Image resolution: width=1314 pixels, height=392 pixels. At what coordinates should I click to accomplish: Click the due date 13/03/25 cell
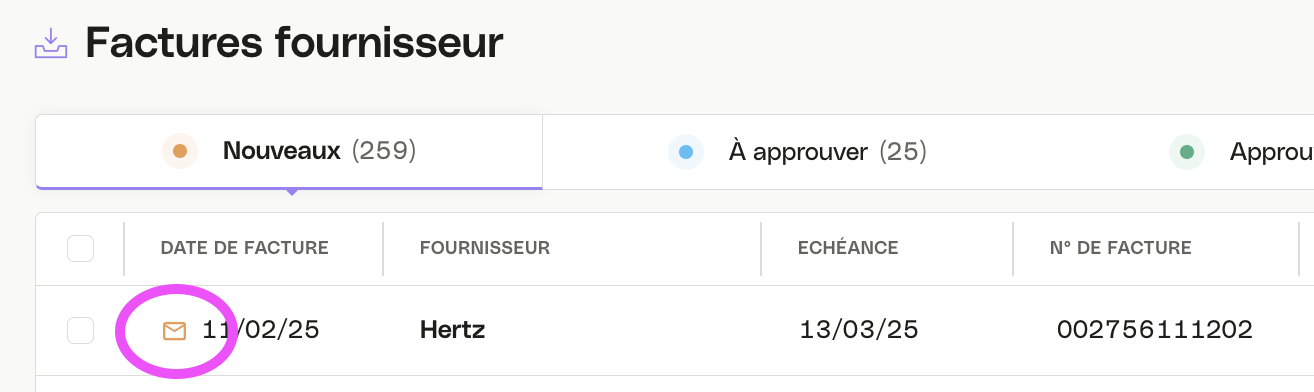859,330
